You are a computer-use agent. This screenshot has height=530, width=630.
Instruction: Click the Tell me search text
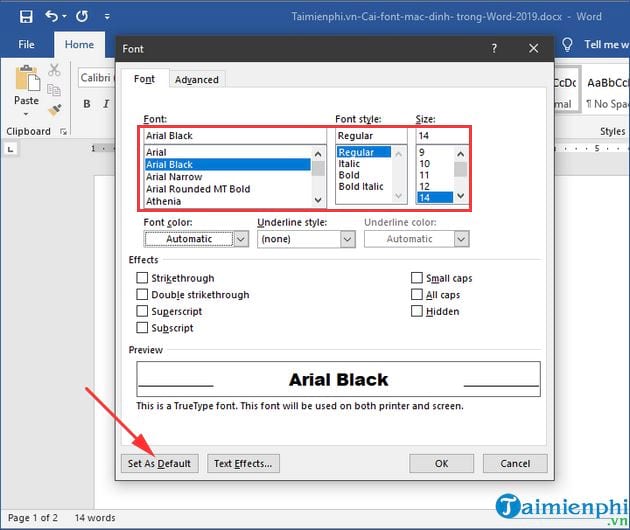click(x=606, y=45)
